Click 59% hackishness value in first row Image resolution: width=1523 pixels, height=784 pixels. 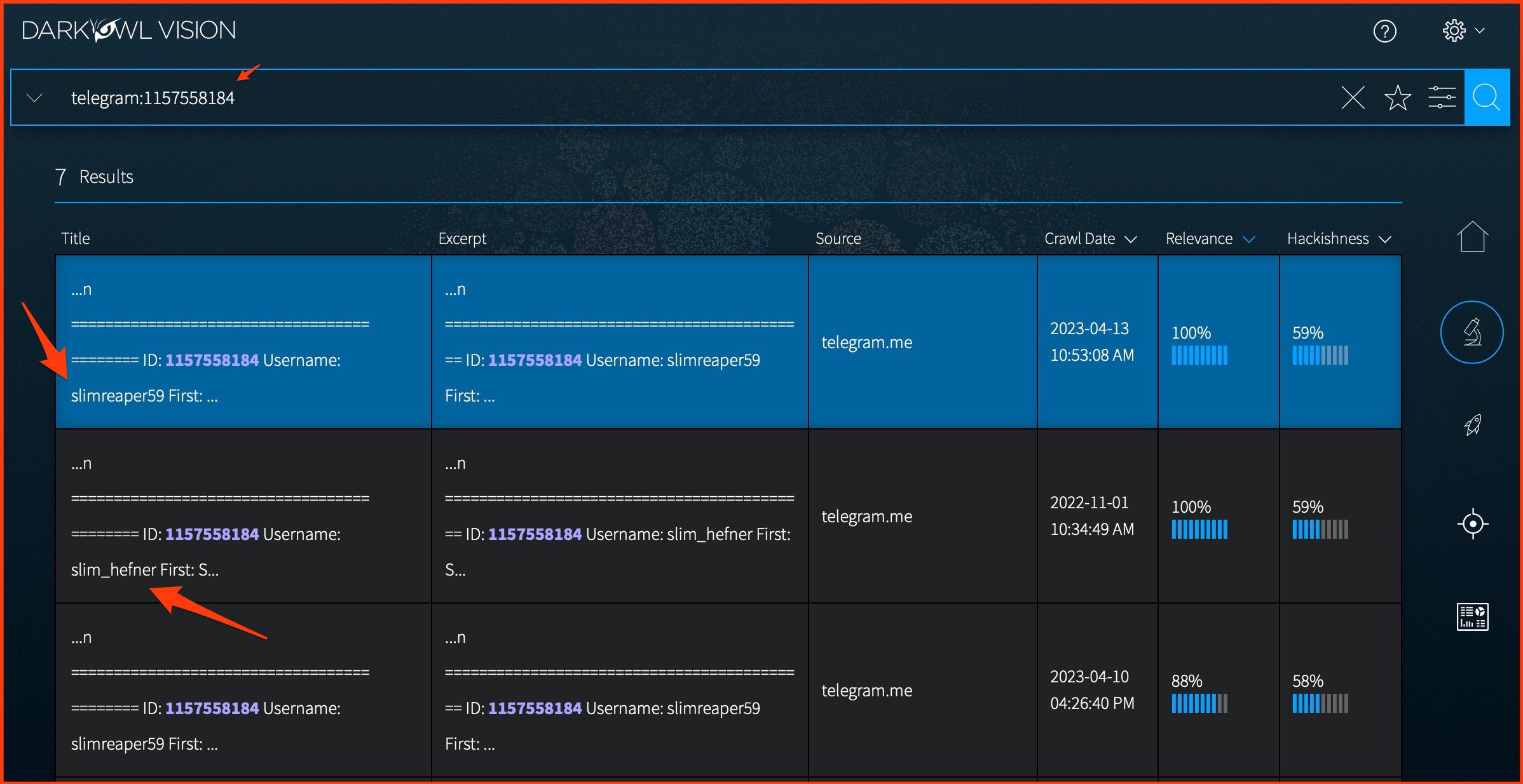pyautogui.click(x=1308, y=333)
